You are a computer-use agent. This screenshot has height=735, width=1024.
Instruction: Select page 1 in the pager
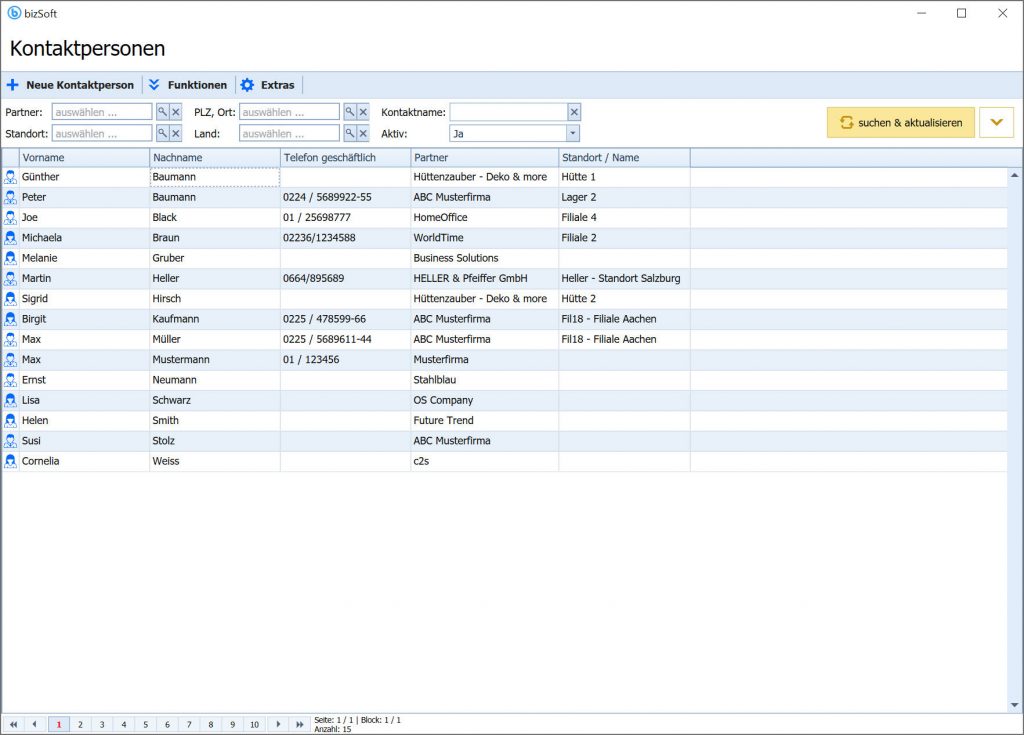click(59, 724)
